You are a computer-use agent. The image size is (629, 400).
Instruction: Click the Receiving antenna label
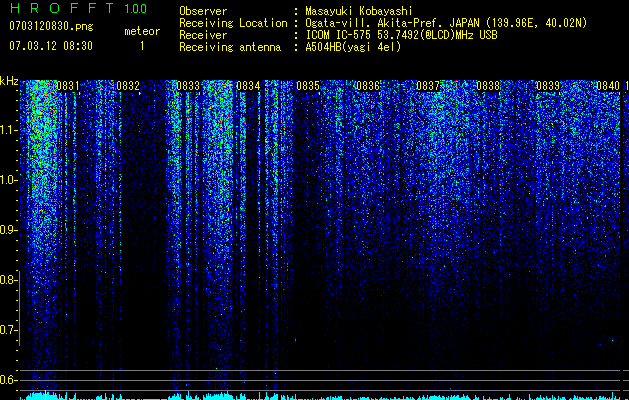coord(230,47)
